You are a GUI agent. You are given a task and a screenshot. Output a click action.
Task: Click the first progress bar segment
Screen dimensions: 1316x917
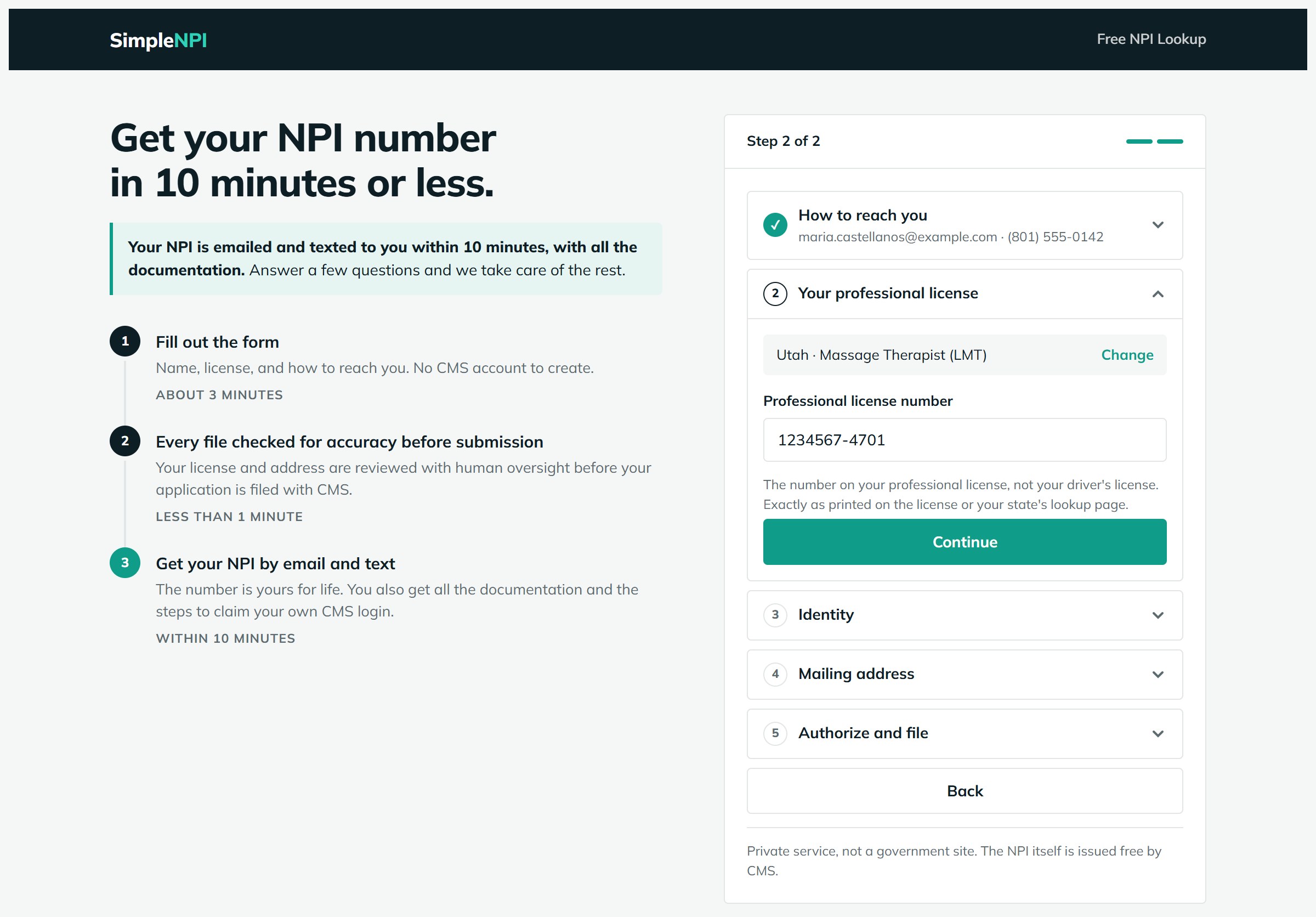pos(1139,141)
